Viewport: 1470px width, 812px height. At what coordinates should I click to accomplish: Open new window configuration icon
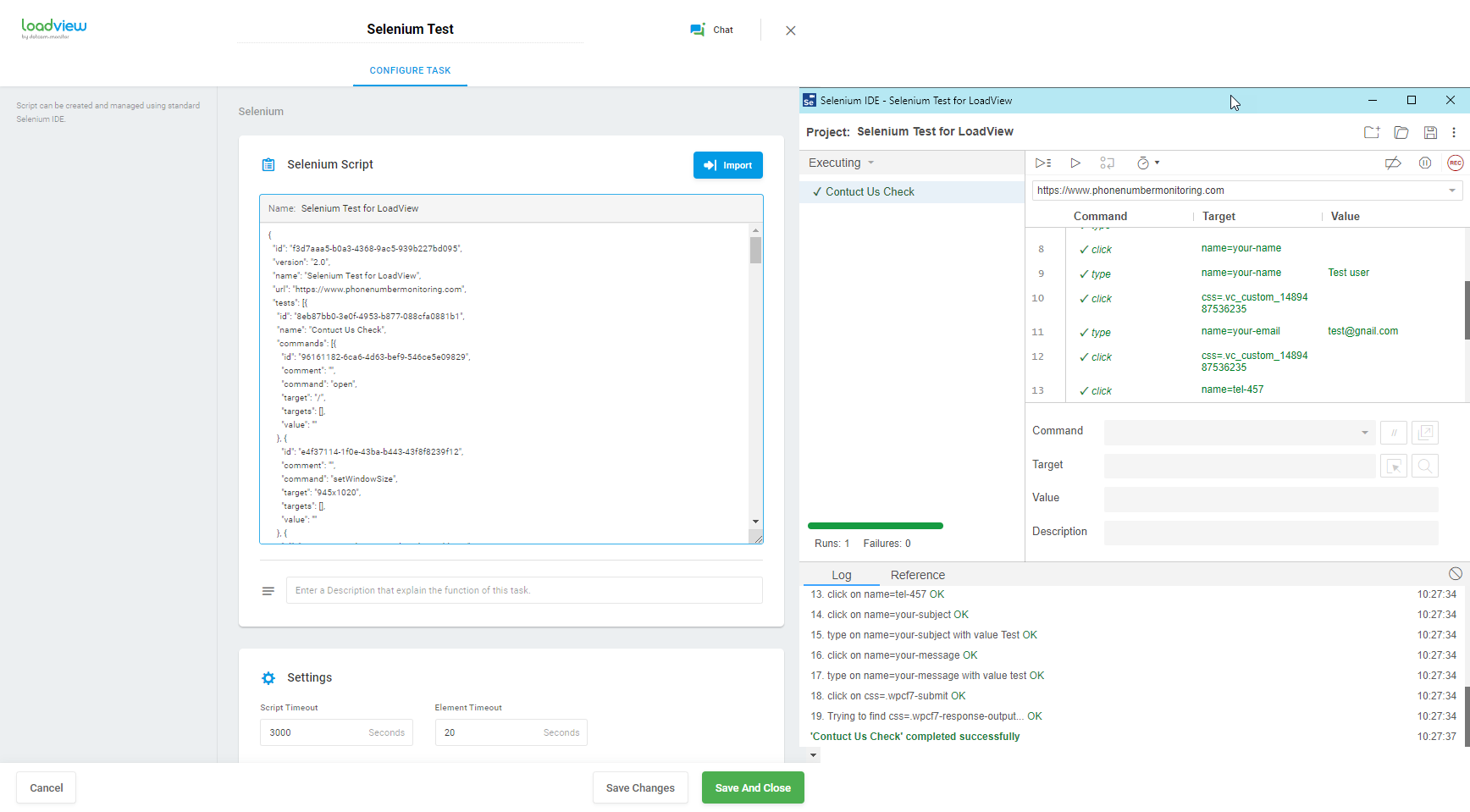1425,433
